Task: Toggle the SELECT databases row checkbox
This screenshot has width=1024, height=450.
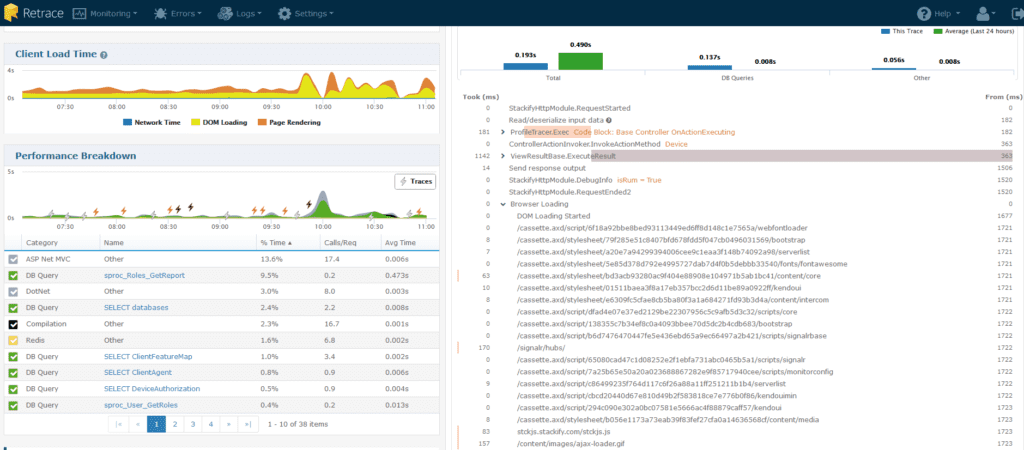Action: (x=14, y=308)
